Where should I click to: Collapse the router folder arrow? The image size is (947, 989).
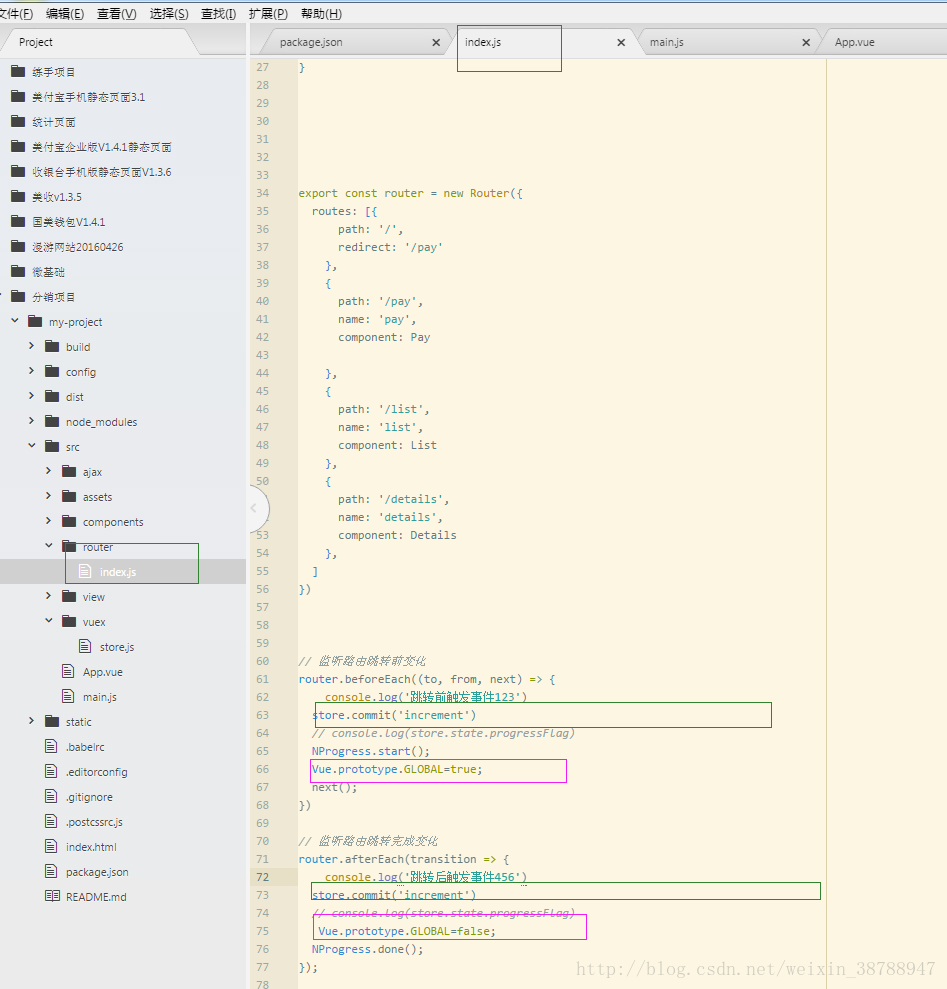49,546
